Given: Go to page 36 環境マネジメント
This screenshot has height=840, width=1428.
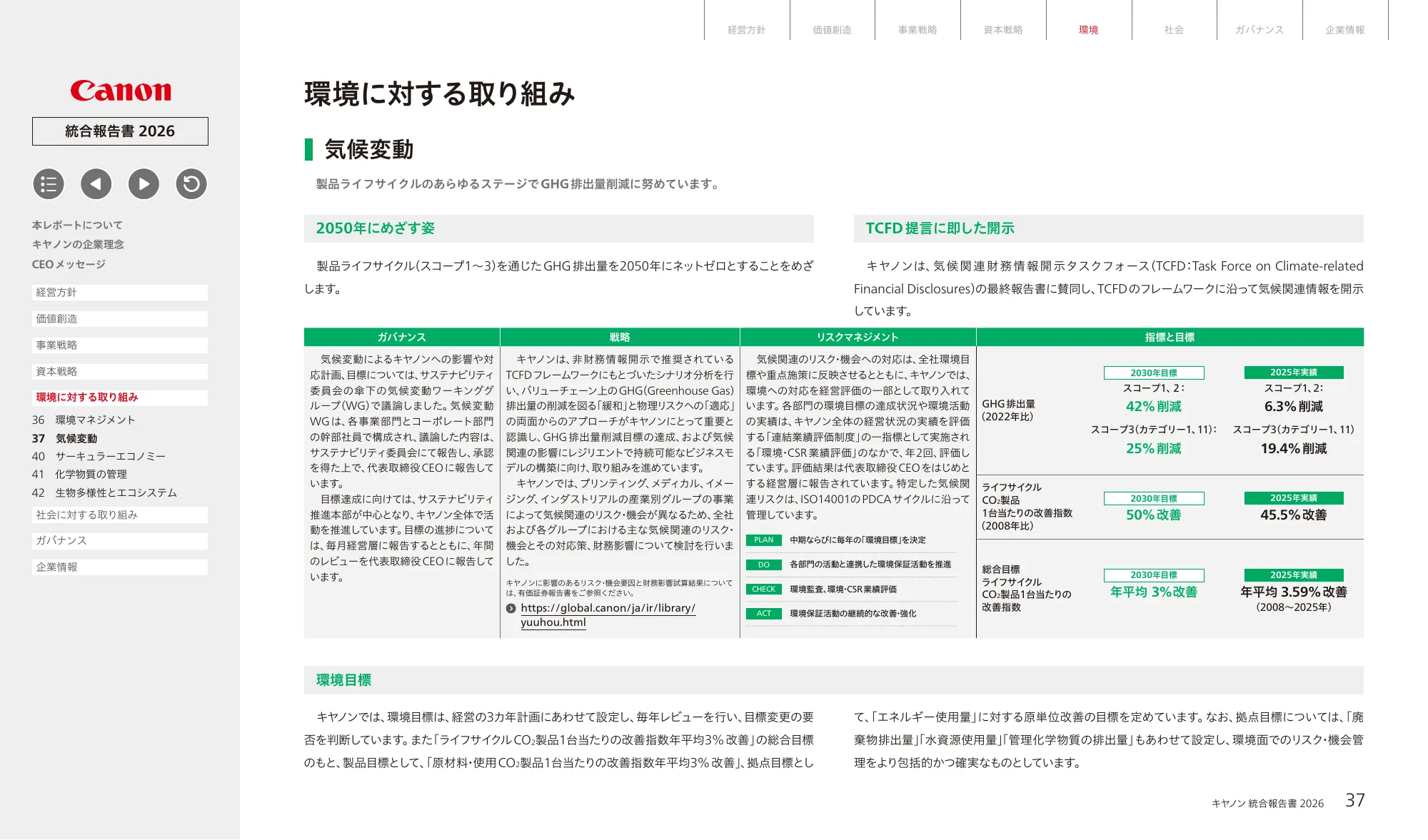Looking at the screenshot, I should pyautogui.click(x=84, y=420).
